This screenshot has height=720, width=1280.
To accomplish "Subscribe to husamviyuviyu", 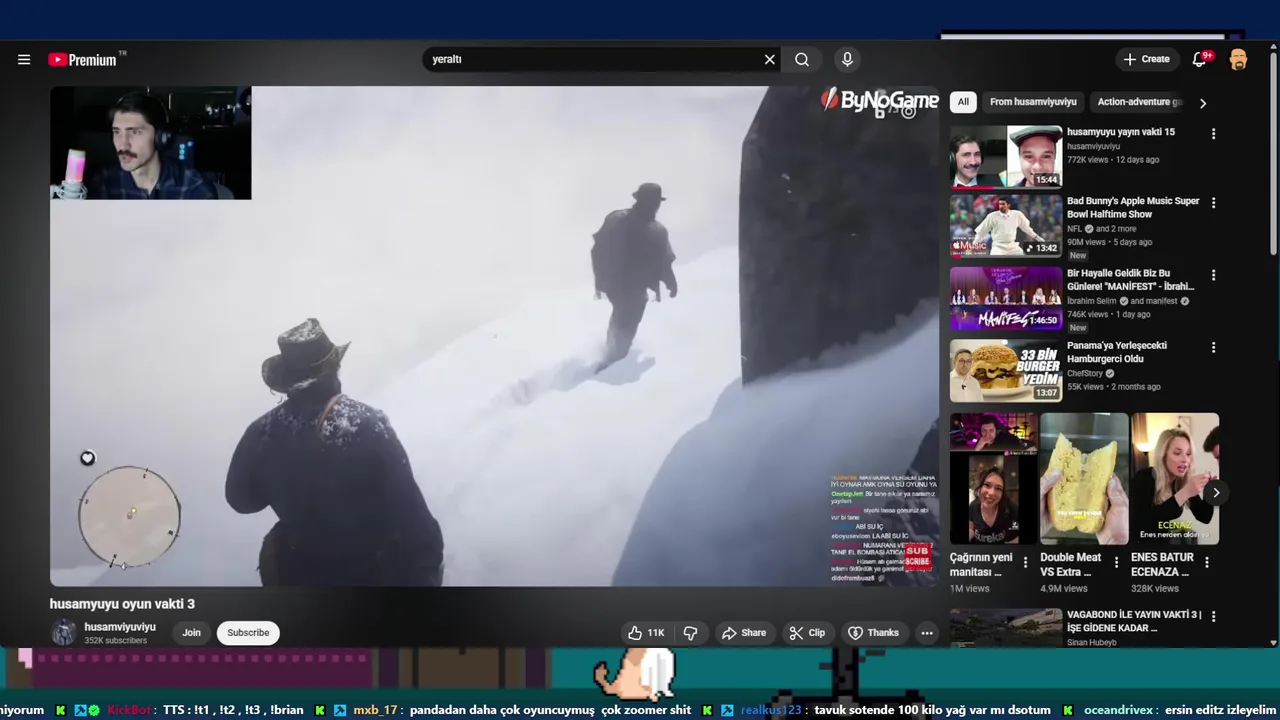I will (248, 632).
